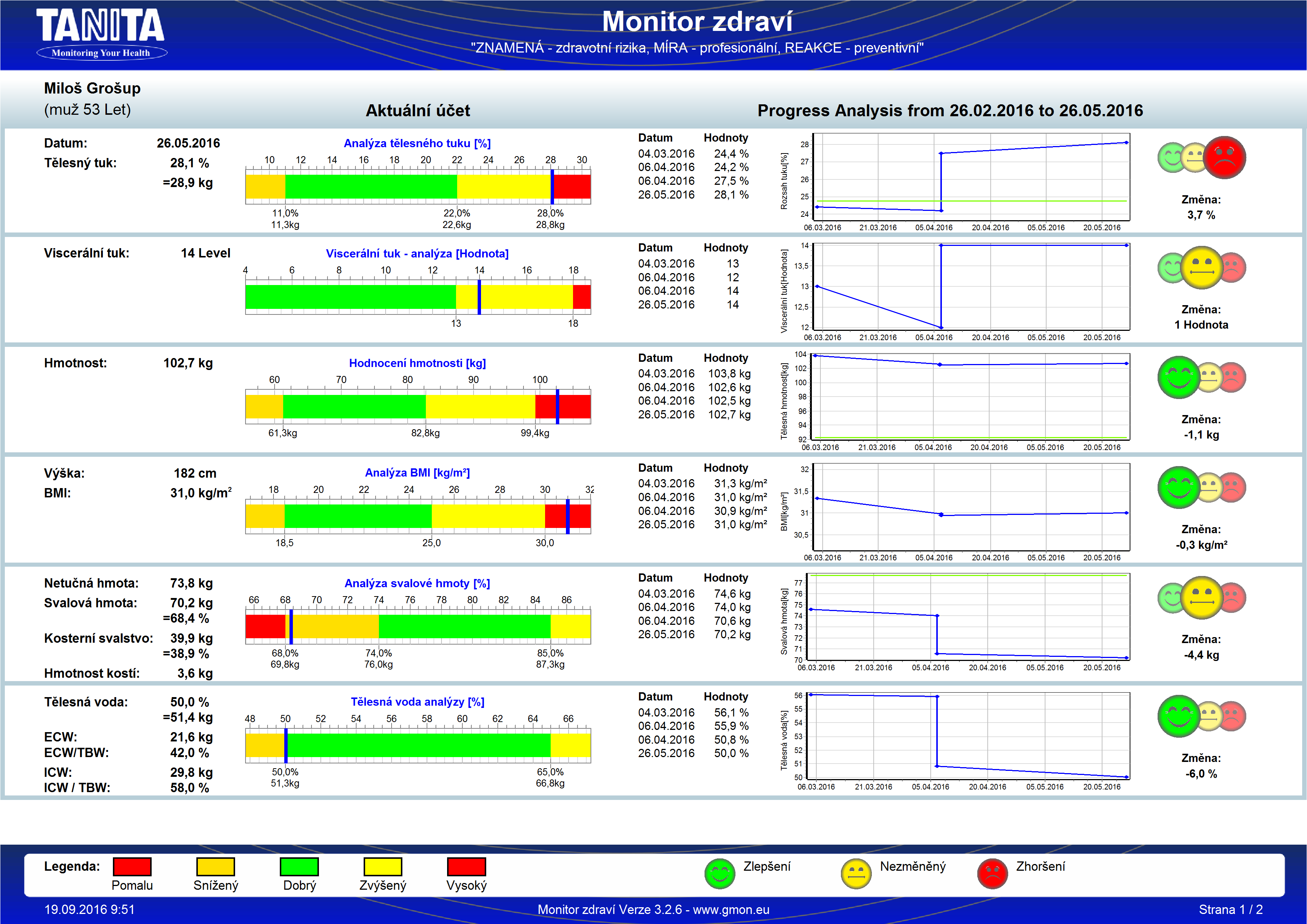Click the green happy smiley in body water row
The image size is (1307, 924).
point(1179,716)
